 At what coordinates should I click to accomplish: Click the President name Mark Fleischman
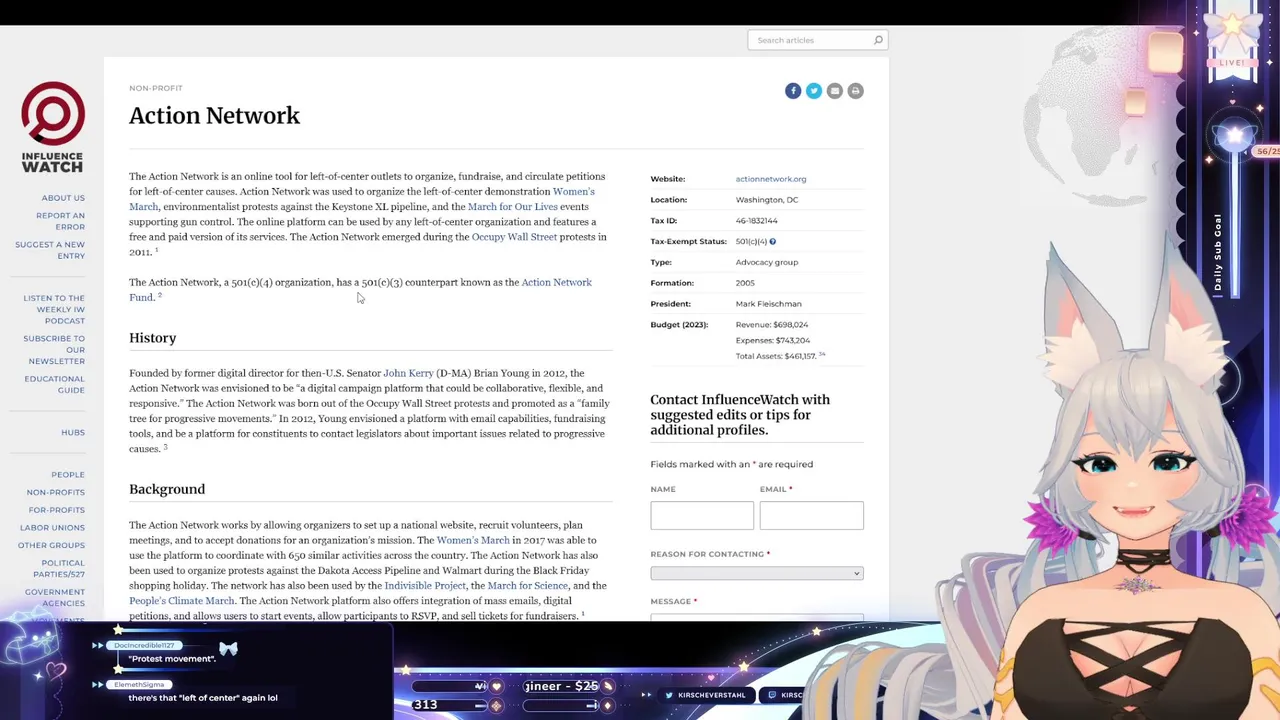point(768,304)
